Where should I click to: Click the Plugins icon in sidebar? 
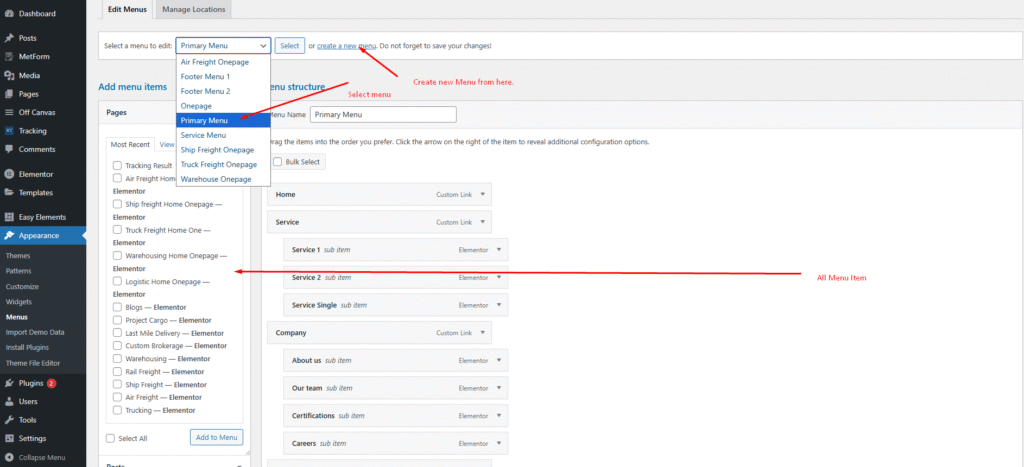[x=9, y=383]
